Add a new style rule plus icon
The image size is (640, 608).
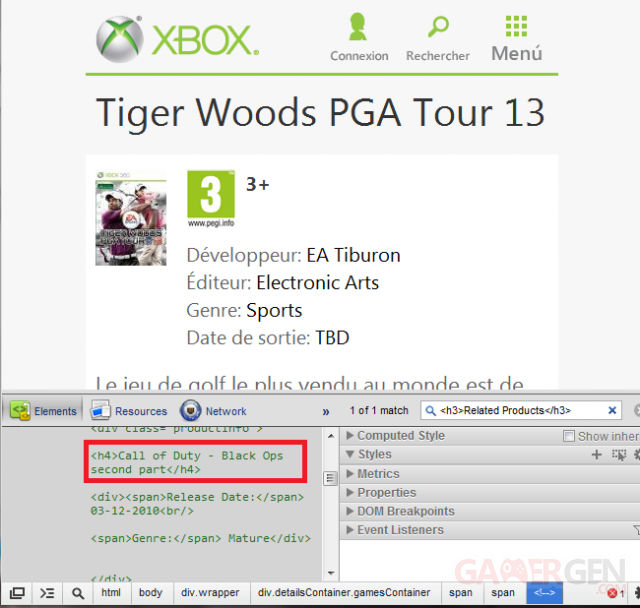point(596,454)
